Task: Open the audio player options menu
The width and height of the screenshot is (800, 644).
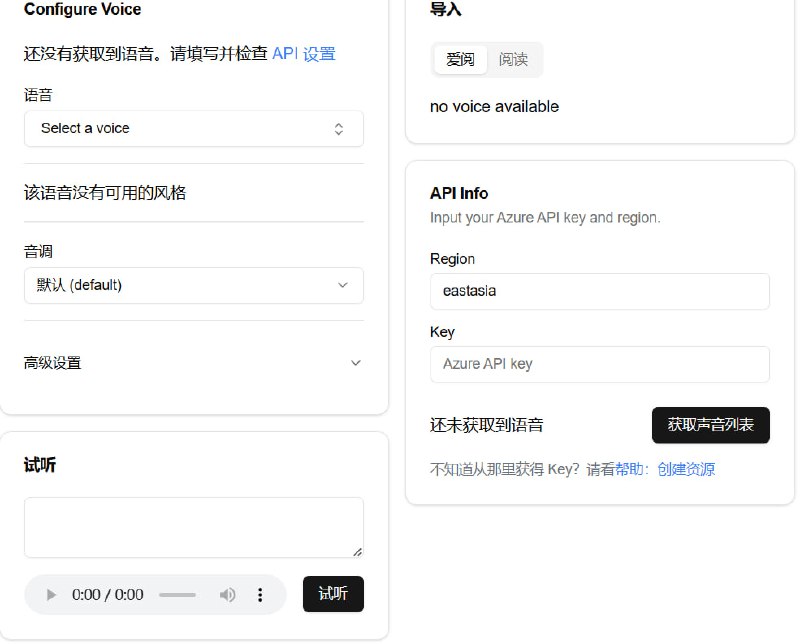Action: click(259, 594)
